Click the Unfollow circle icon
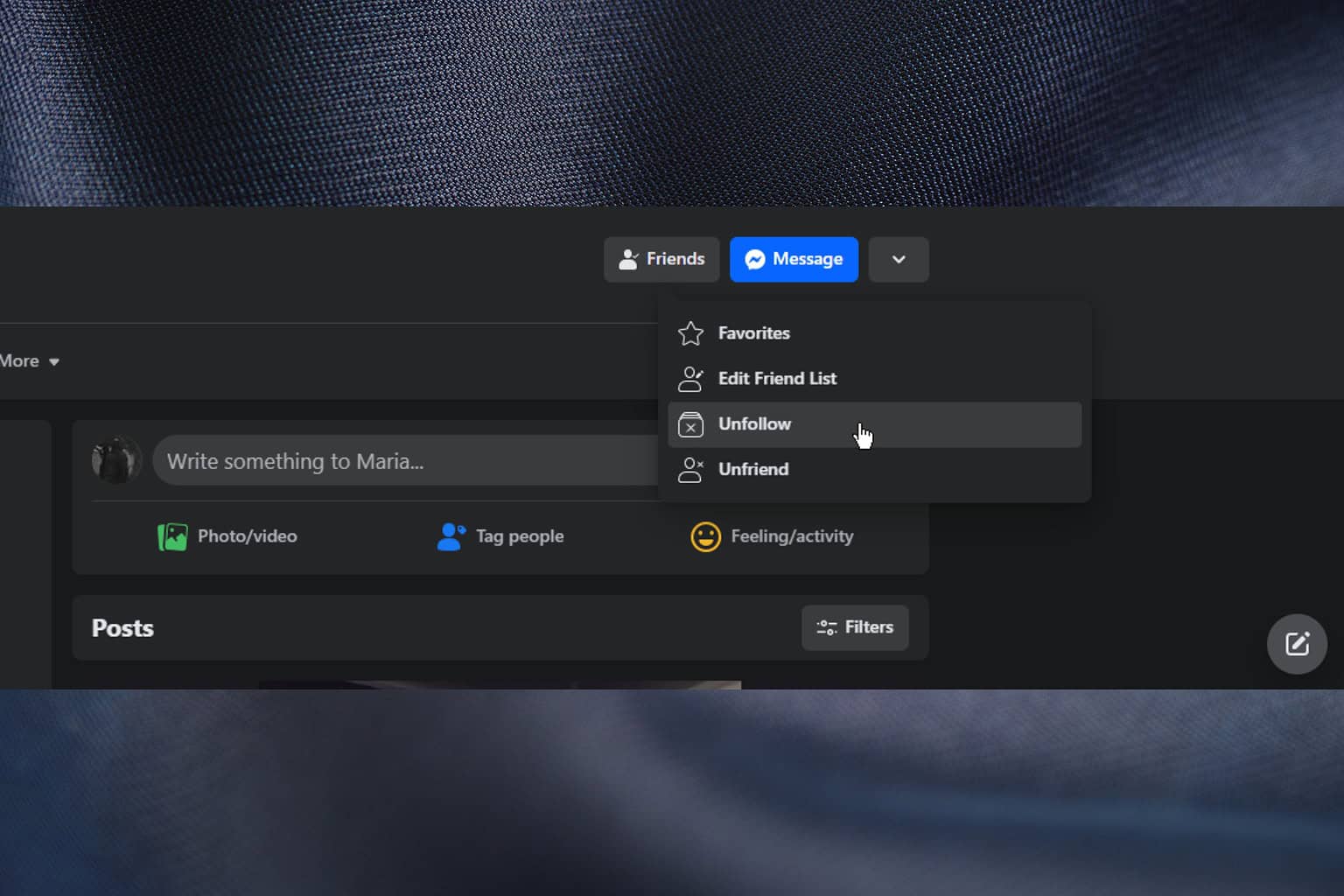1344x896 pixels. point(691,424)
